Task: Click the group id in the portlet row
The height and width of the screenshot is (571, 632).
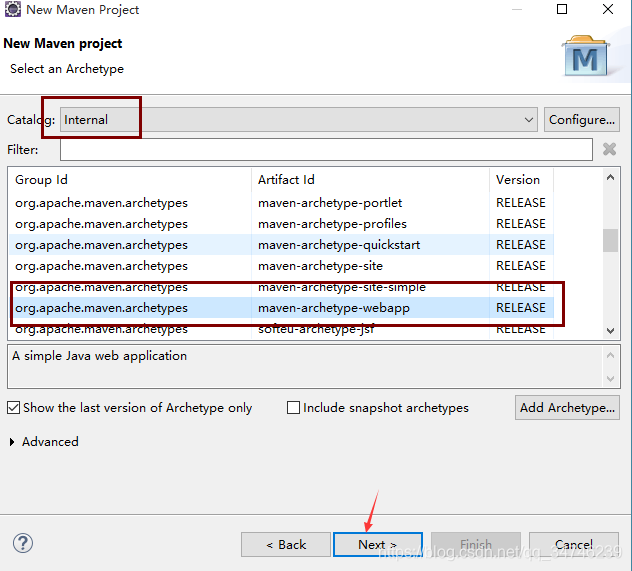Action: click(x=101, y=203)
